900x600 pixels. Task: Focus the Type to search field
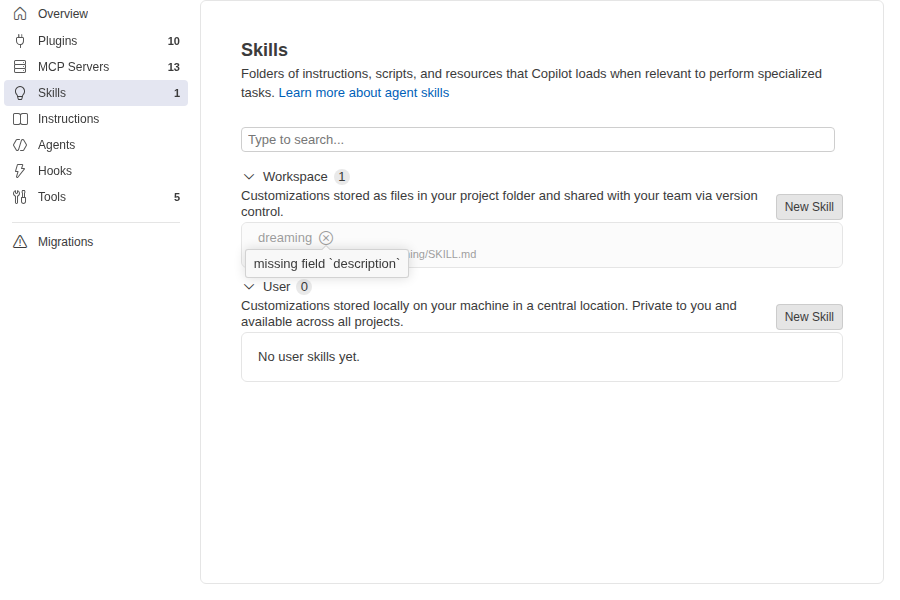click(x=538, y=140)
